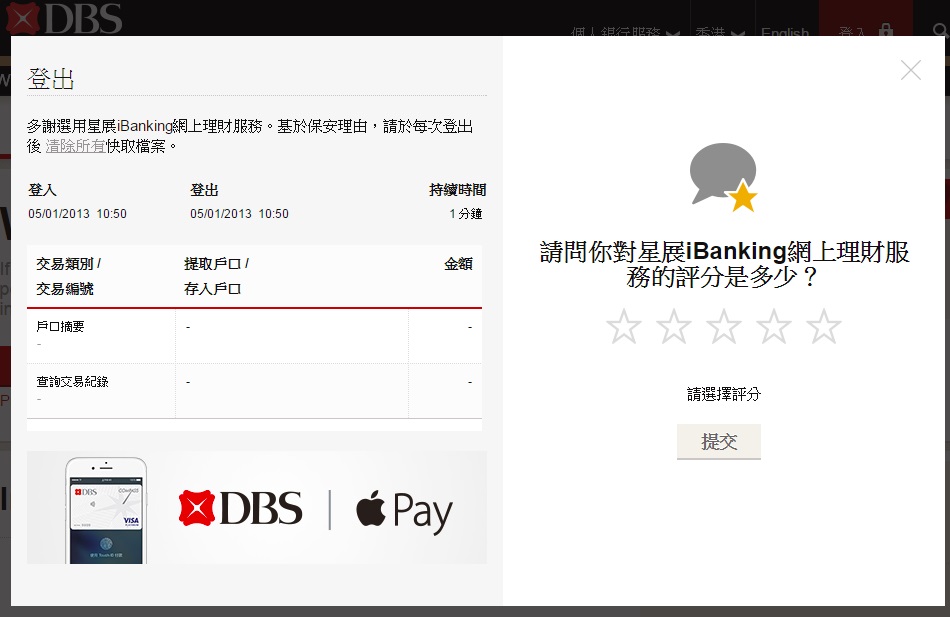The height and width of the screenshot is (617, 950).
Task: Click the padlock icon beside 登入
Action: coord(886,31)
